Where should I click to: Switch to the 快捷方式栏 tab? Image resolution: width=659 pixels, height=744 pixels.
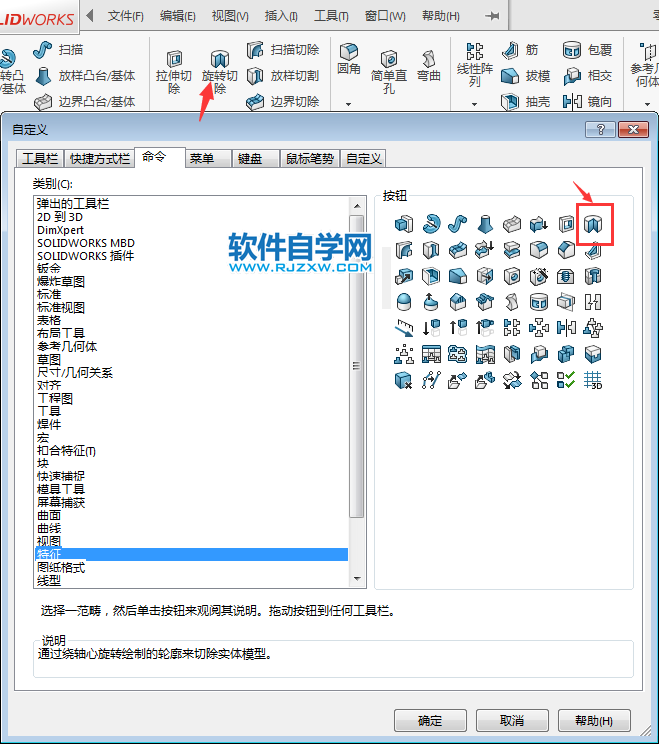pyautogui.click(x=100, y=158)
